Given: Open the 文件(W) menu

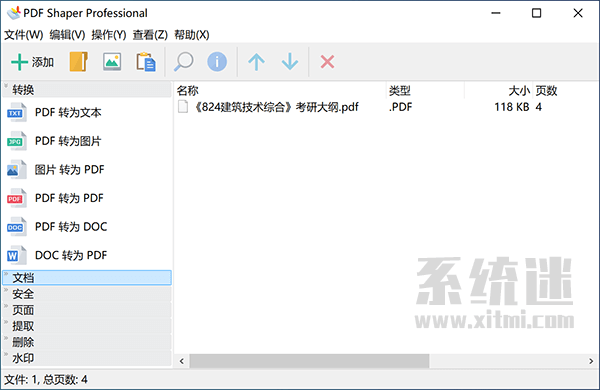Looking at the screenshot, I should 23,35.
